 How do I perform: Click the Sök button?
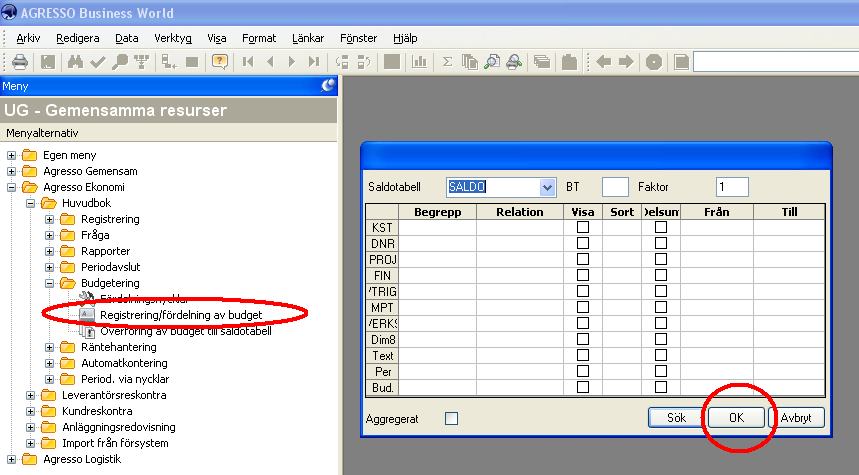tap(676, 418)
